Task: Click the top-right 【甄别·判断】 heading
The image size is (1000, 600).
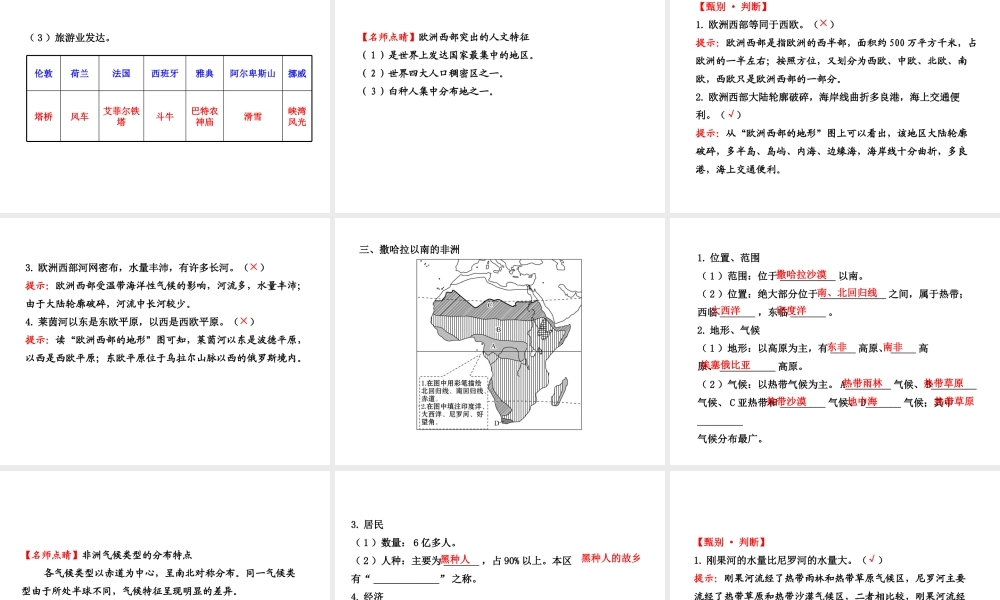Action: (733, 6)
